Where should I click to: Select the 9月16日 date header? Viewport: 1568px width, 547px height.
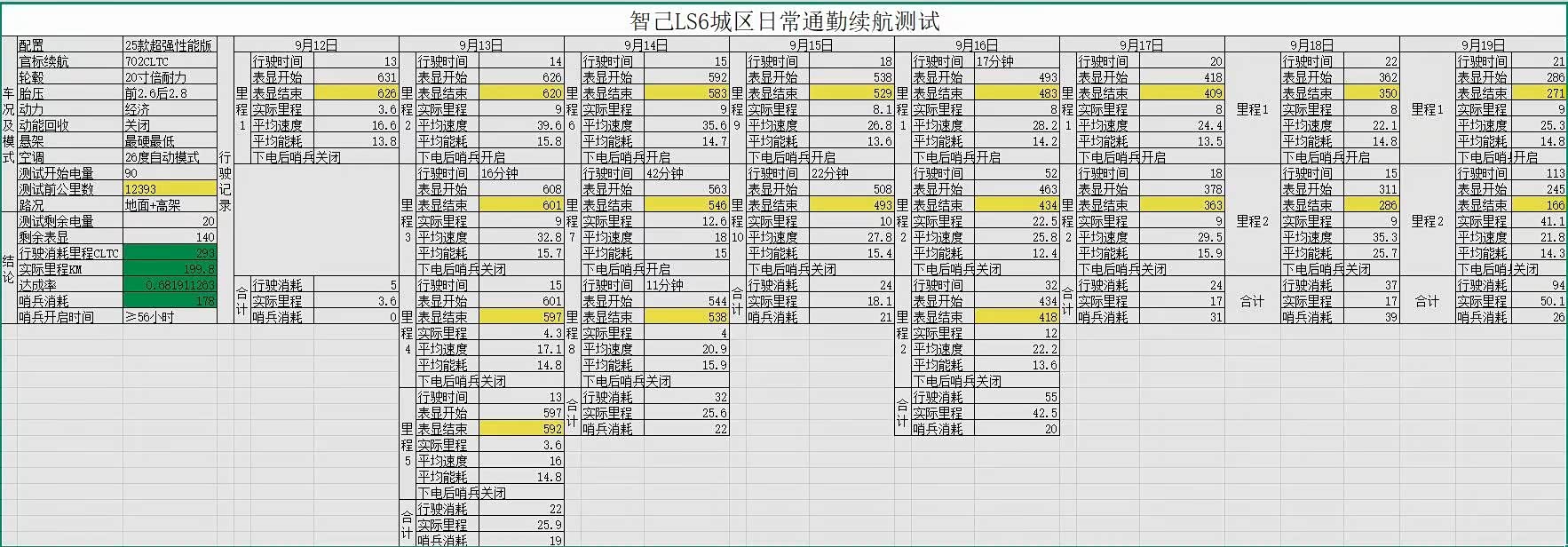tap(977, 45)
